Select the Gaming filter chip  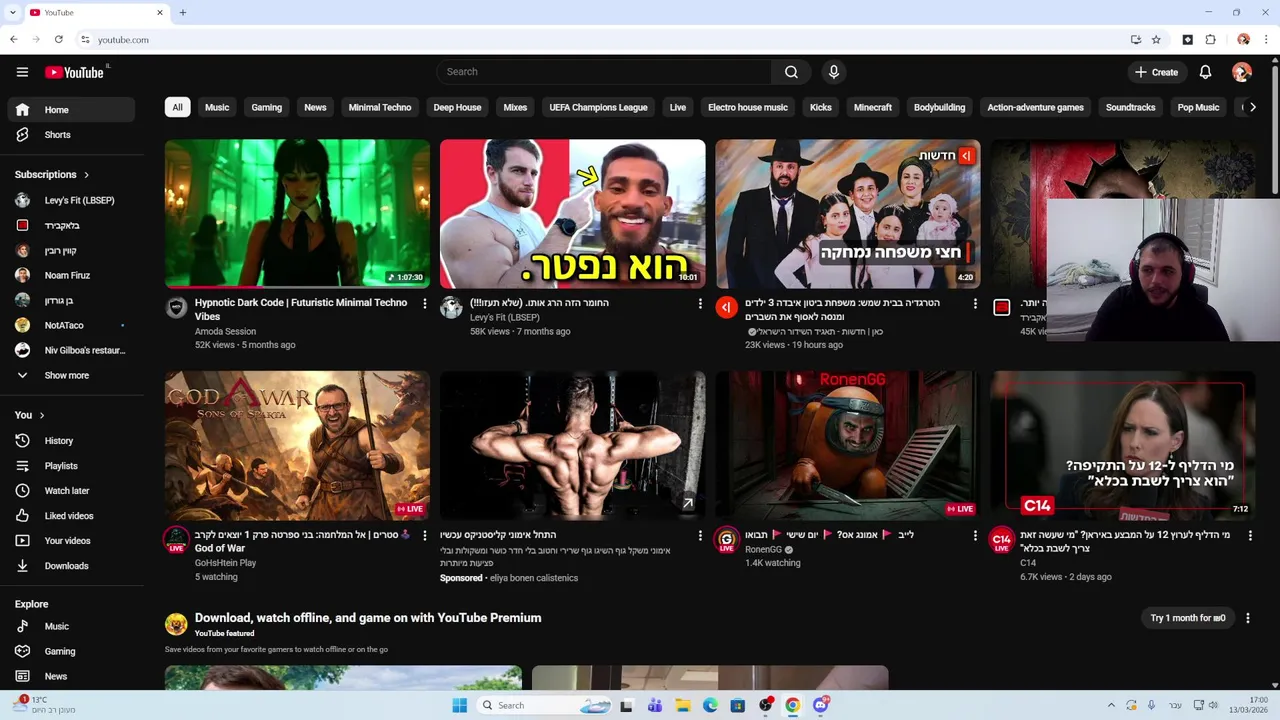[266, 107]
